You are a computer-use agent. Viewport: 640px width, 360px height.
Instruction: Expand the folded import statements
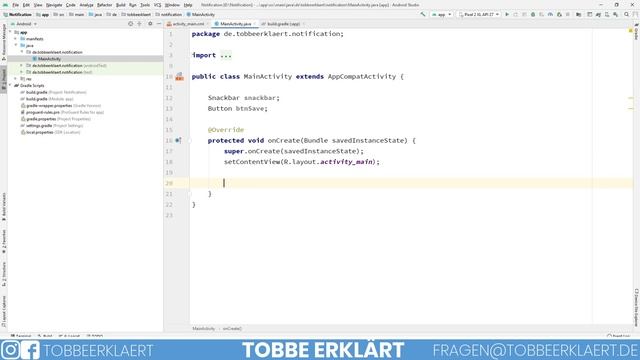coord(226,55)
